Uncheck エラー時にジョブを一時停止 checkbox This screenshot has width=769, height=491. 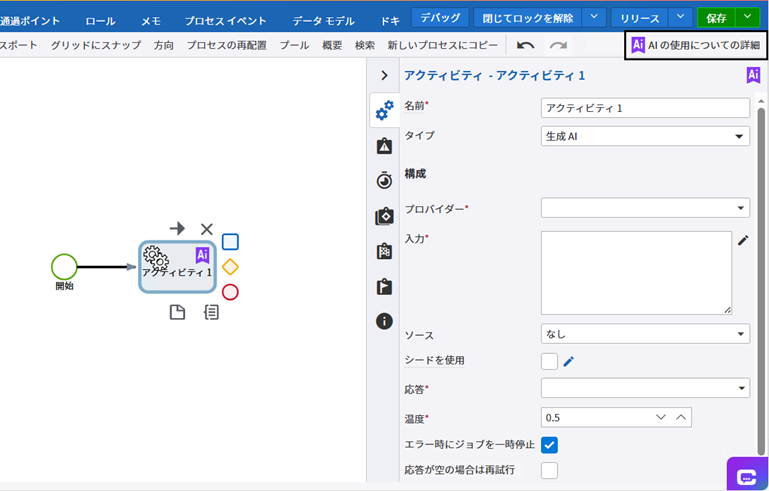[549, 445]
